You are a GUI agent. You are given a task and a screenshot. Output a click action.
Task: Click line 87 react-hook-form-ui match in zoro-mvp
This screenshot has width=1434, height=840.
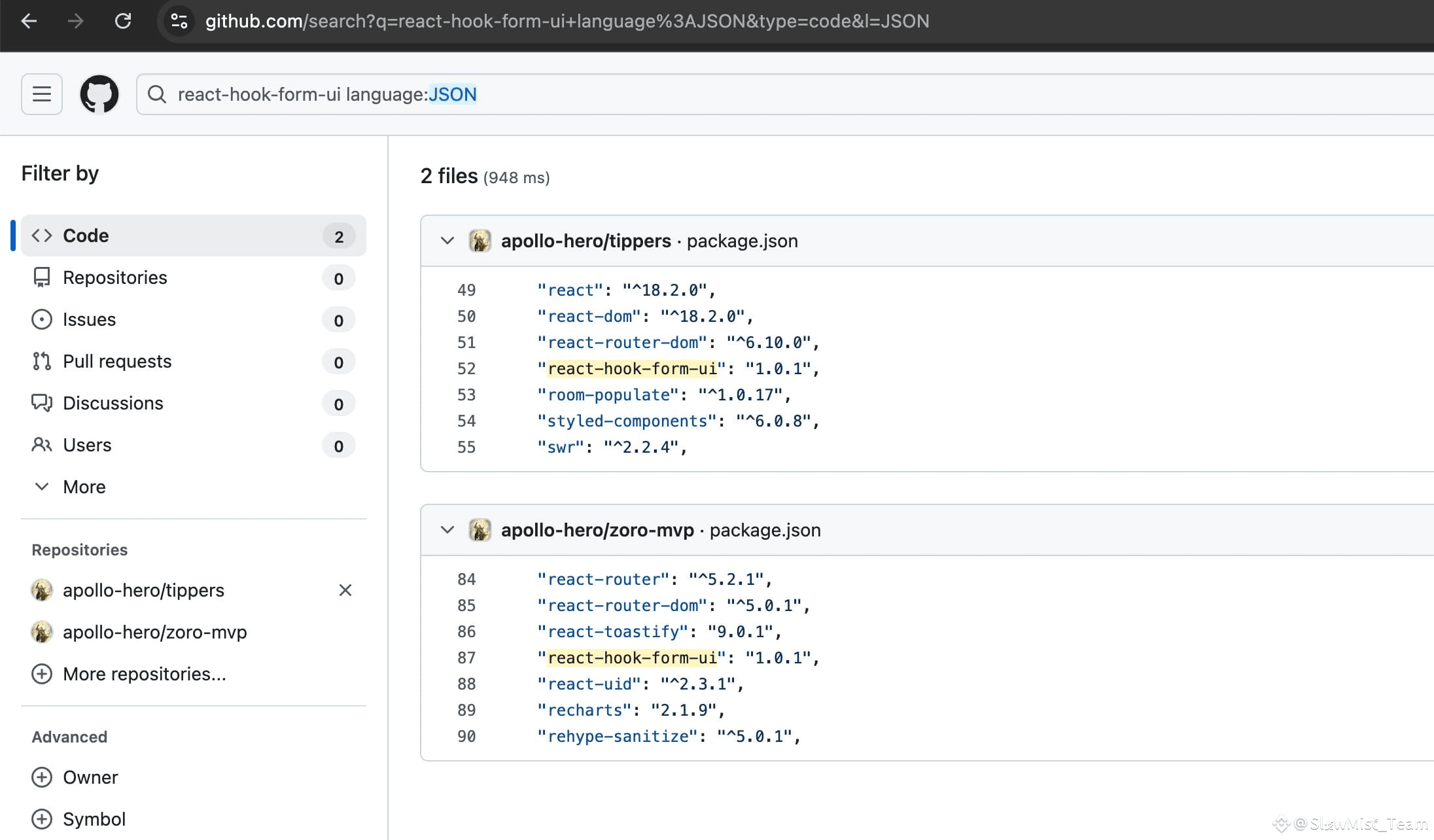tap(633, 658)
